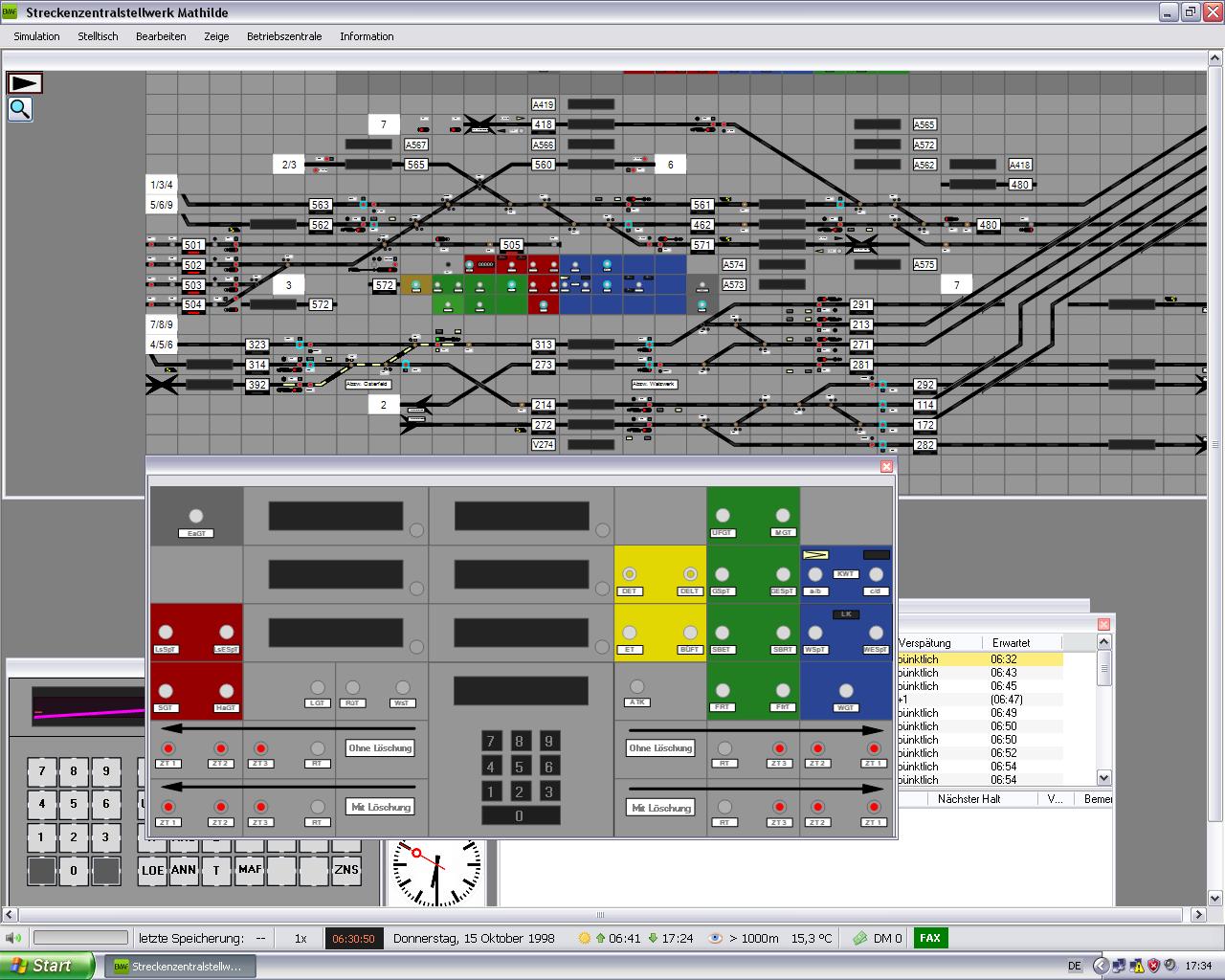
Task: Click the Erwartet column header
Action: tap(1011, 643)
